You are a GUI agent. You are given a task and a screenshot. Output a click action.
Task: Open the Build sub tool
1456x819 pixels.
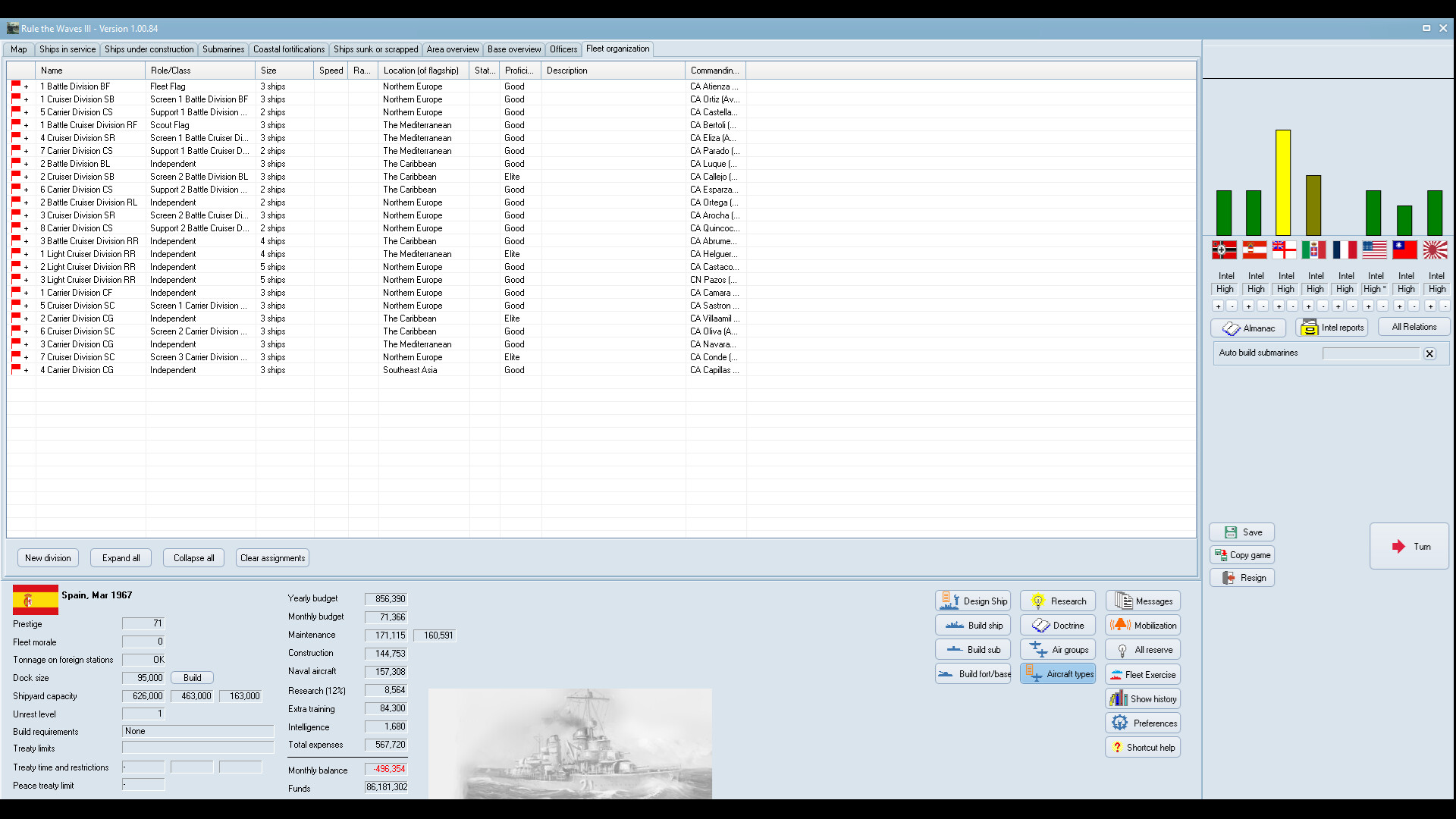point(973,649)
